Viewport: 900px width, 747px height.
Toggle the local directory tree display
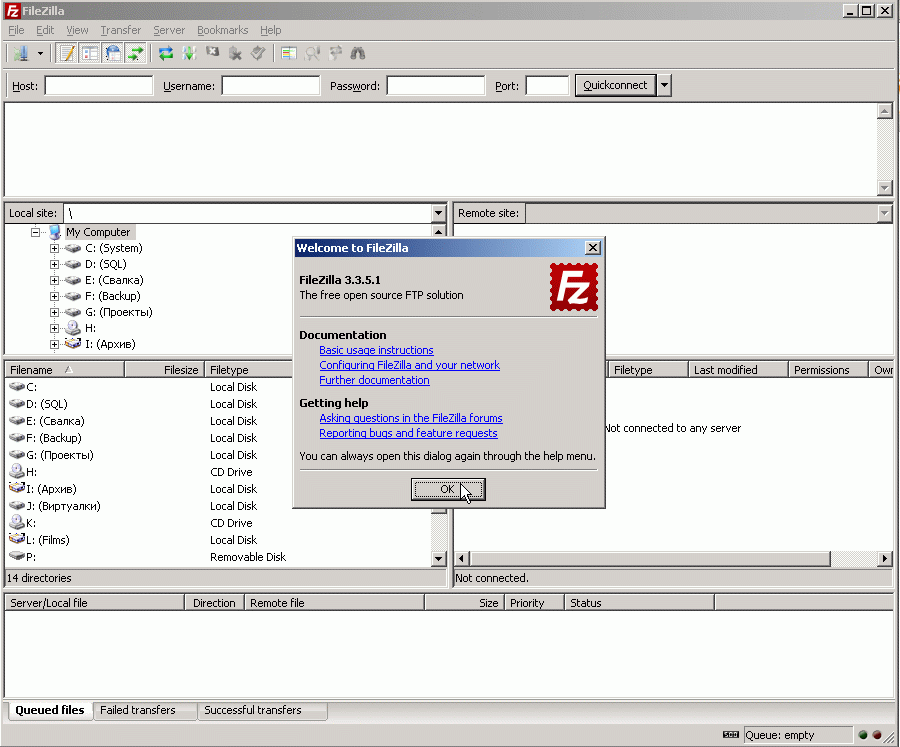click(x=90, y=53)
